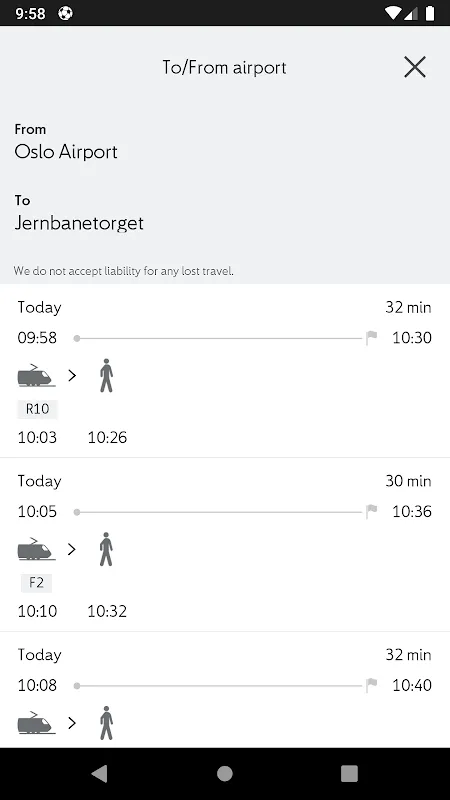Tap the walking icon in 10:08 trip
The height and width of the screenshot is (800, 450).
106,723
